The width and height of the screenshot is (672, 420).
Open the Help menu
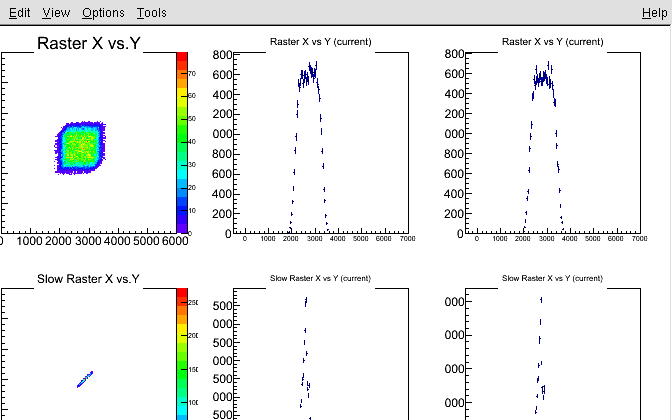point(654,13)
